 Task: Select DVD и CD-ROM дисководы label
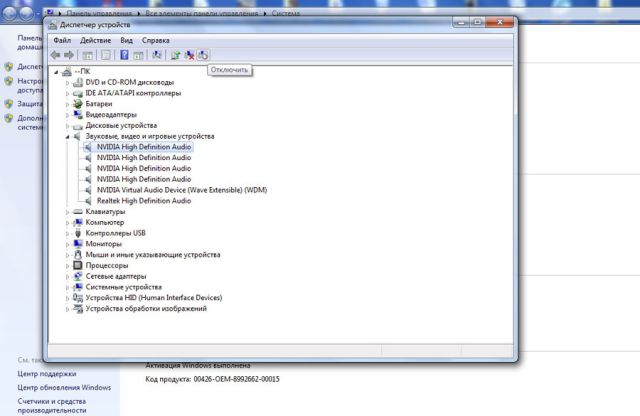click(x=130, y=82)
